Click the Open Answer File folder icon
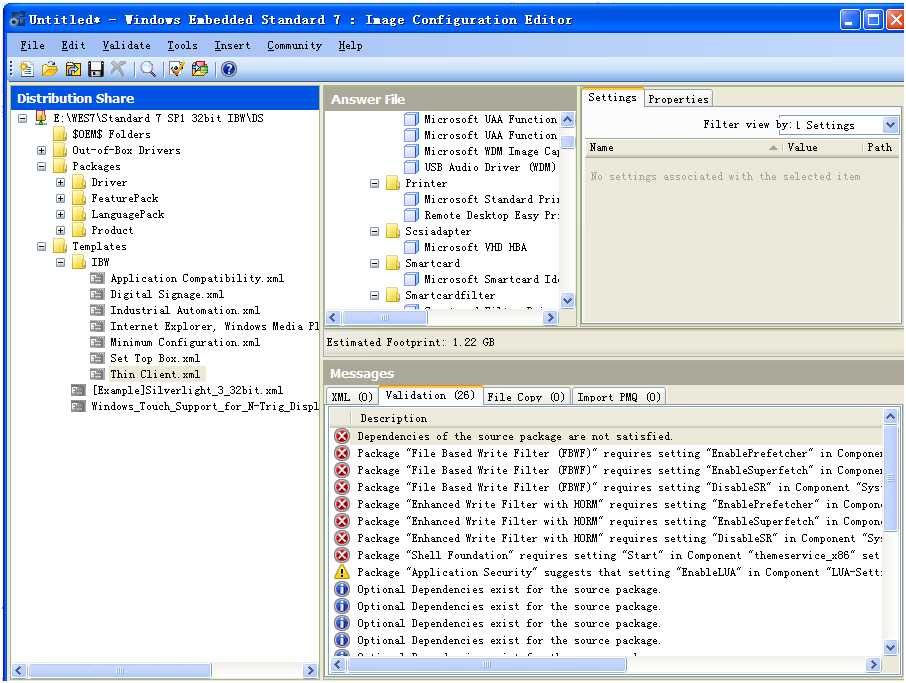The width and height of the screenshot is (906, 683). pyautogui.click(x=50, y=69)
